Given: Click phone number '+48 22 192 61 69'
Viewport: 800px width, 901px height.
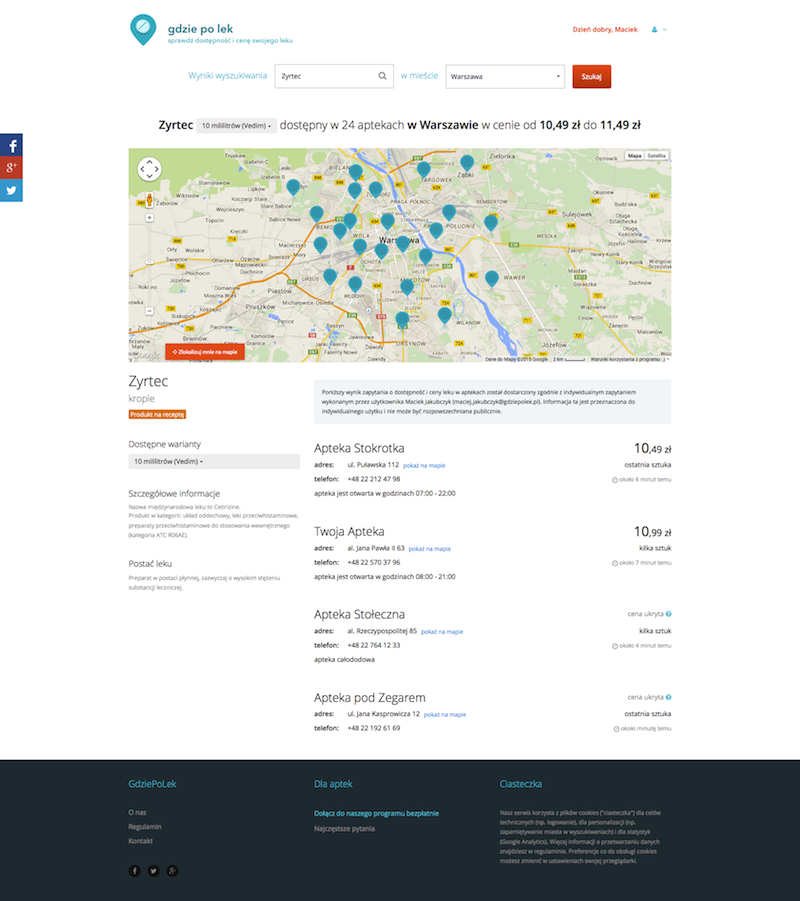Looking at the screenshot, I should click(374, 729).
